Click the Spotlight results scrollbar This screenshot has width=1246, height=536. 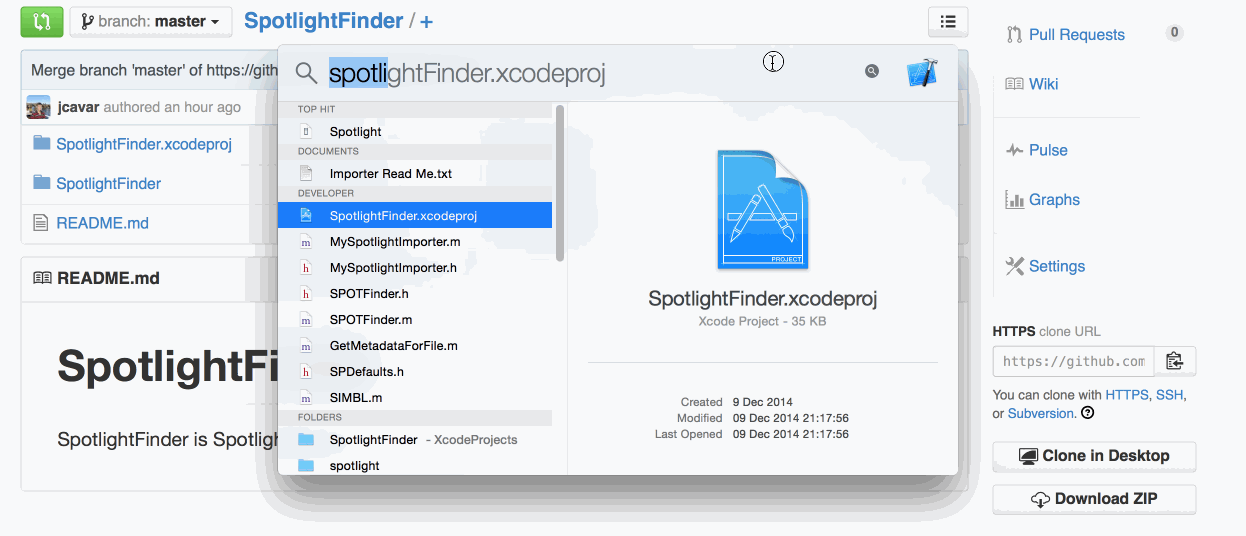(560, 185)
